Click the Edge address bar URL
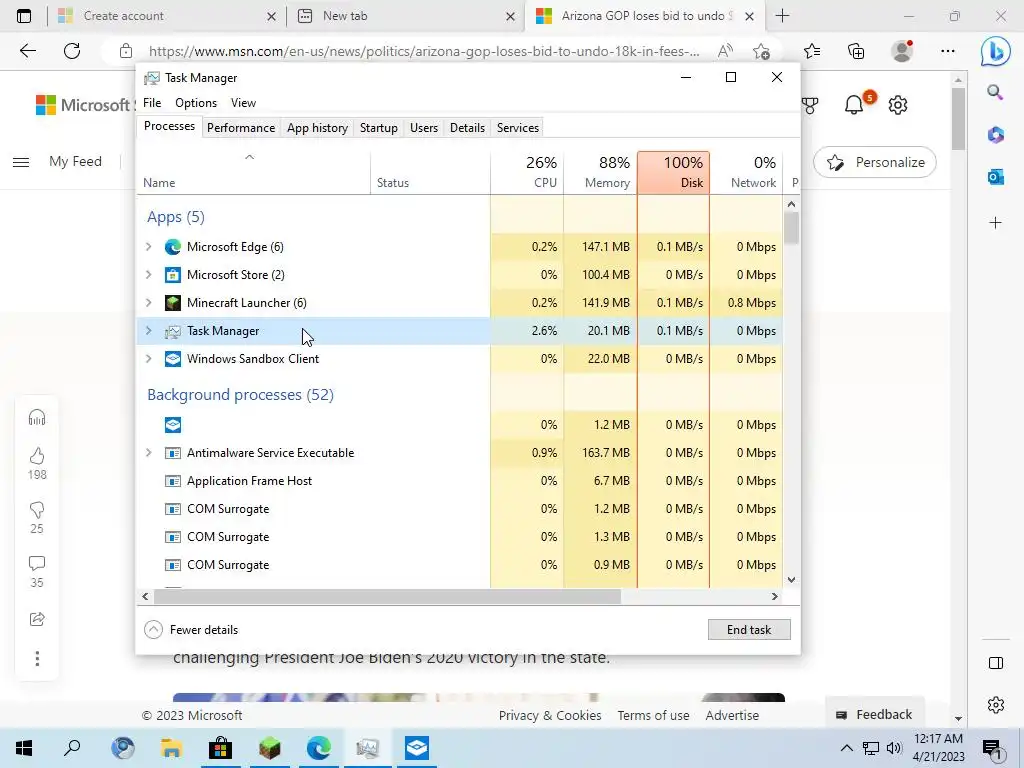1024x768 pixels. pyautogui.click(x=424, y=51)
